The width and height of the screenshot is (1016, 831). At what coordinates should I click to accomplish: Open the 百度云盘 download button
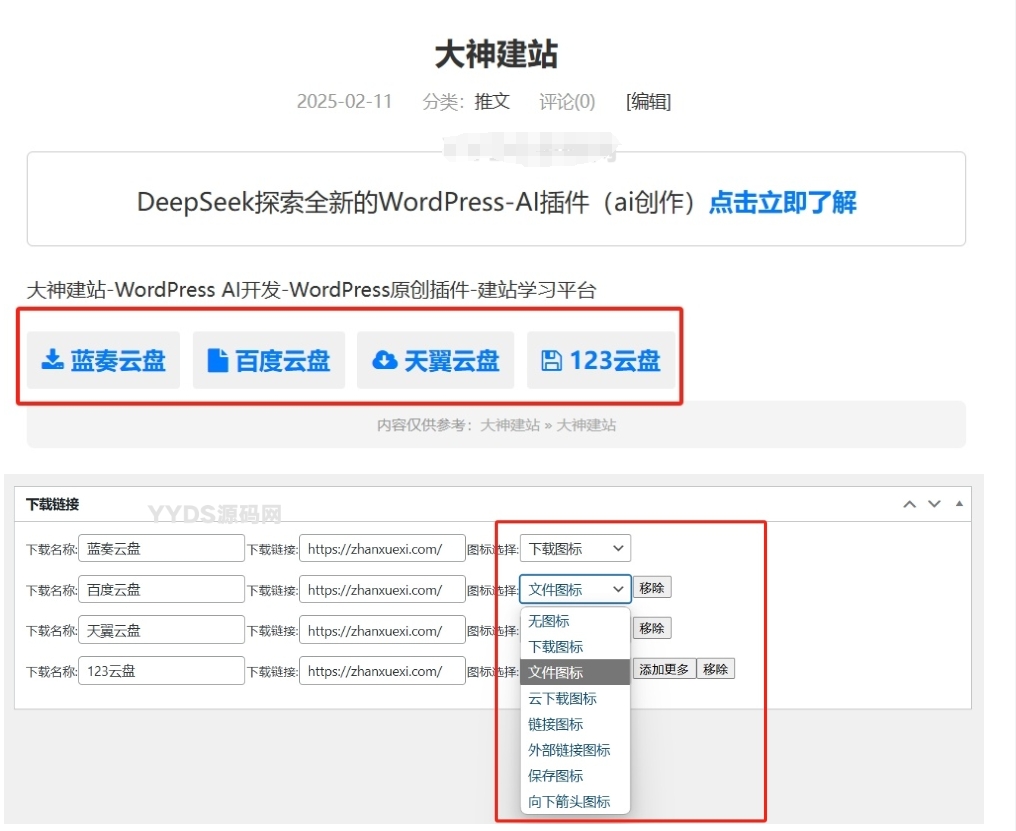point(269,360)
